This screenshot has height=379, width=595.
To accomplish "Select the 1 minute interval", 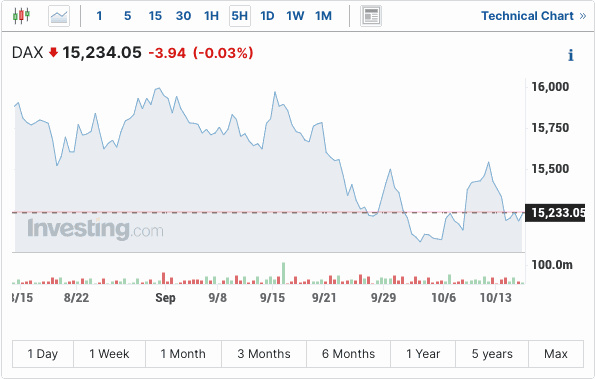I will pos(99,16).
